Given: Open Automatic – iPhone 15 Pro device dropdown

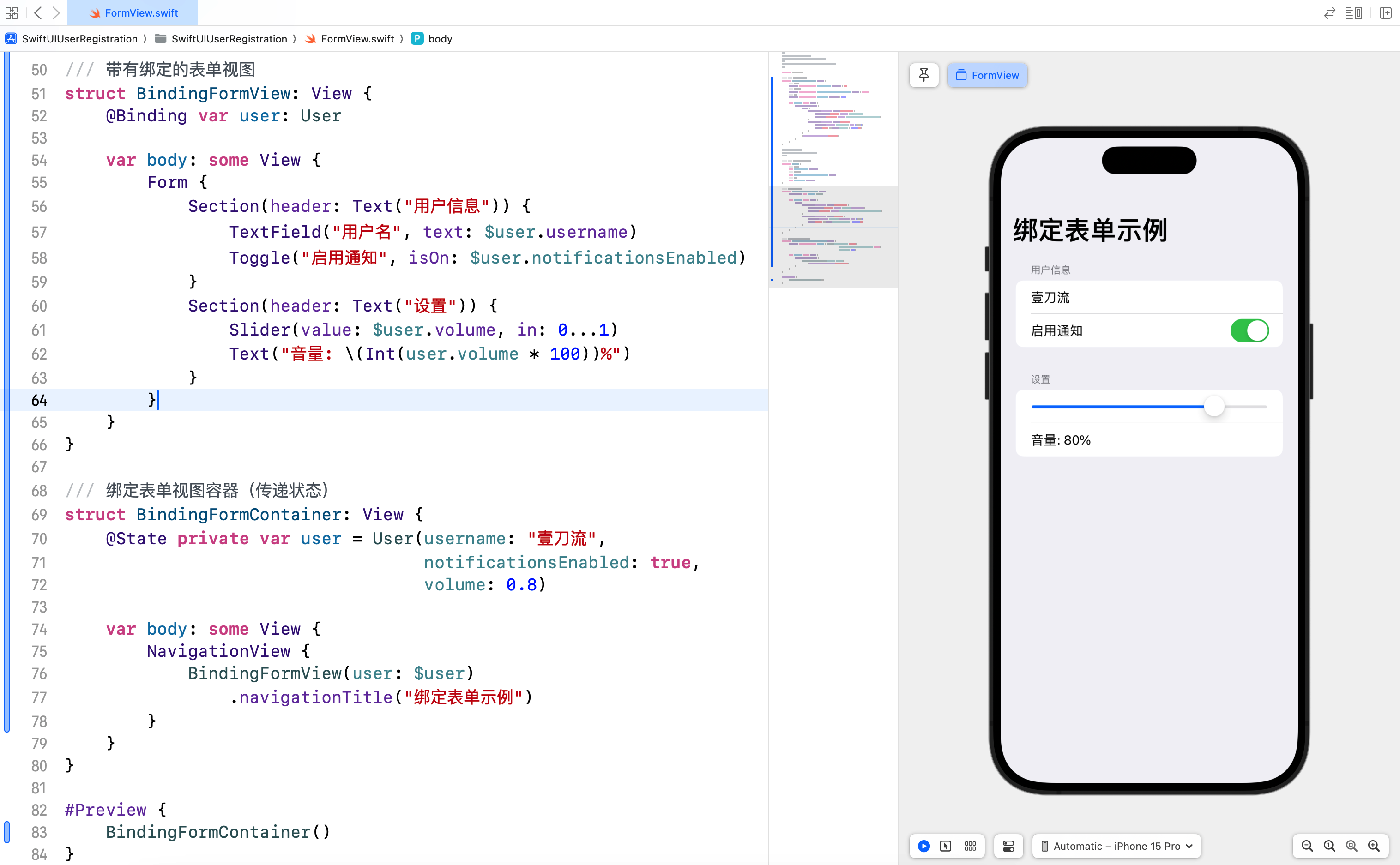Looking at the screenshot, I should tap(1116, 846).
